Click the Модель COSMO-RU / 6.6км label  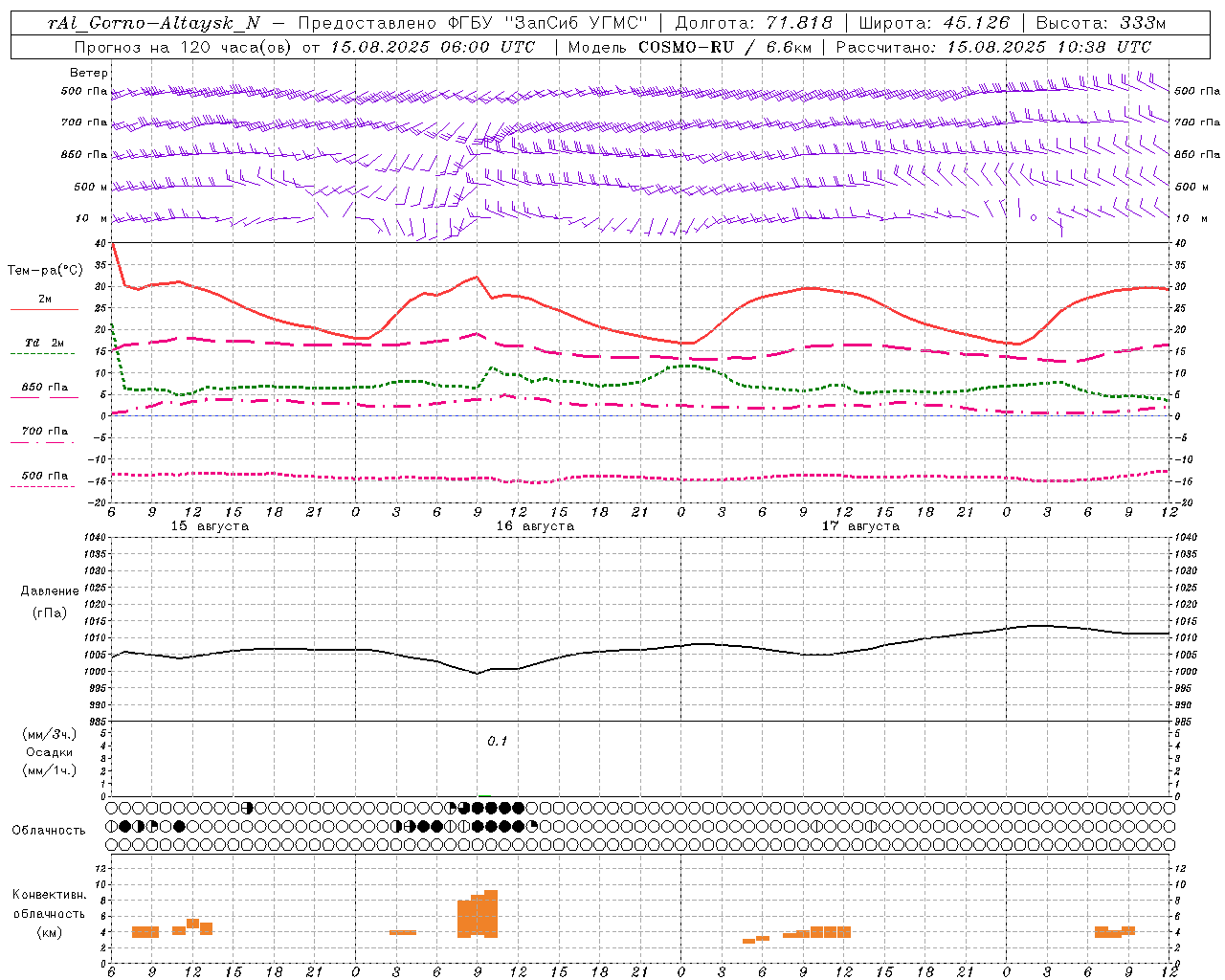click(689, 47)
